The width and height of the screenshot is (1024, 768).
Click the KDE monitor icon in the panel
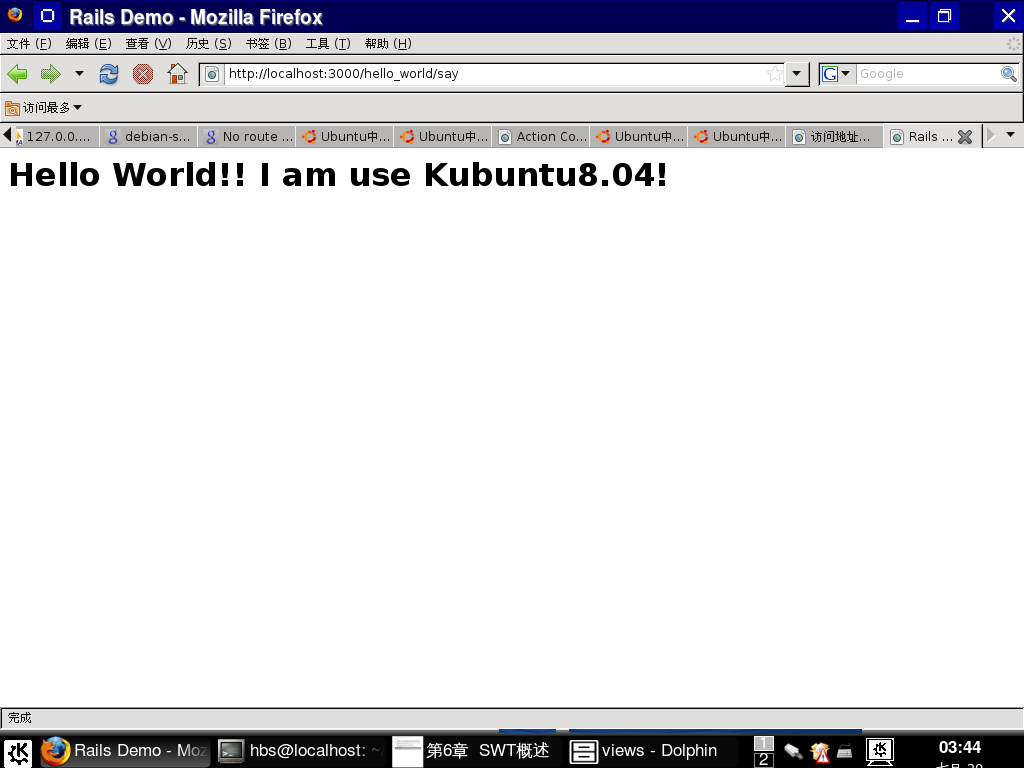click(880, 752)
